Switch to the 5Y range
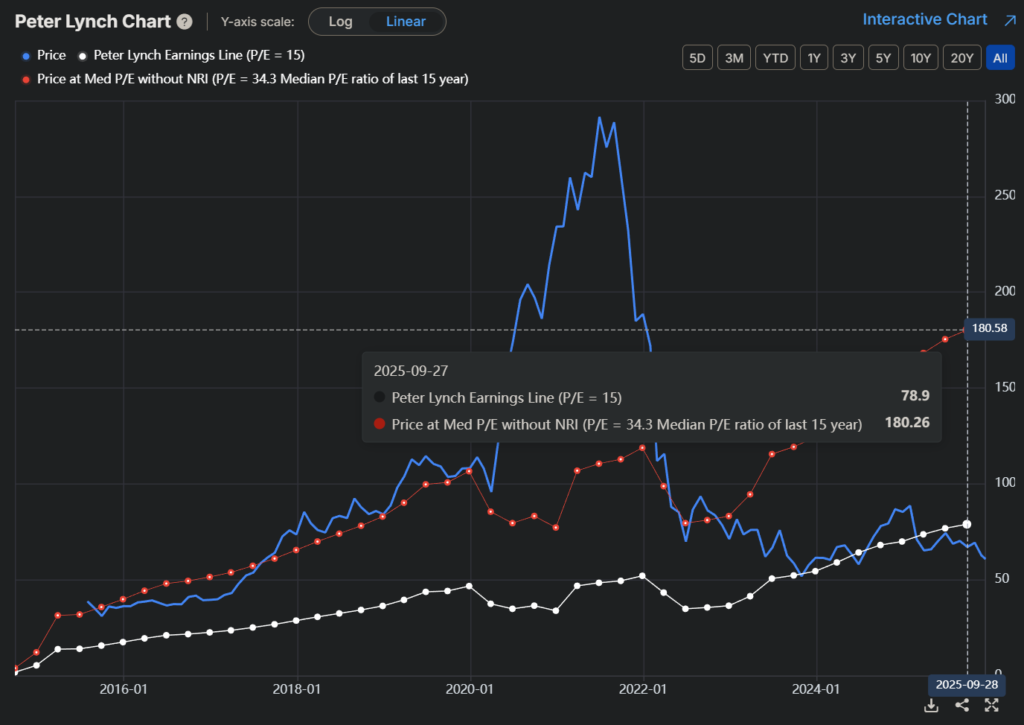Viewport: 1024px width, 725px height. [882, 58]
